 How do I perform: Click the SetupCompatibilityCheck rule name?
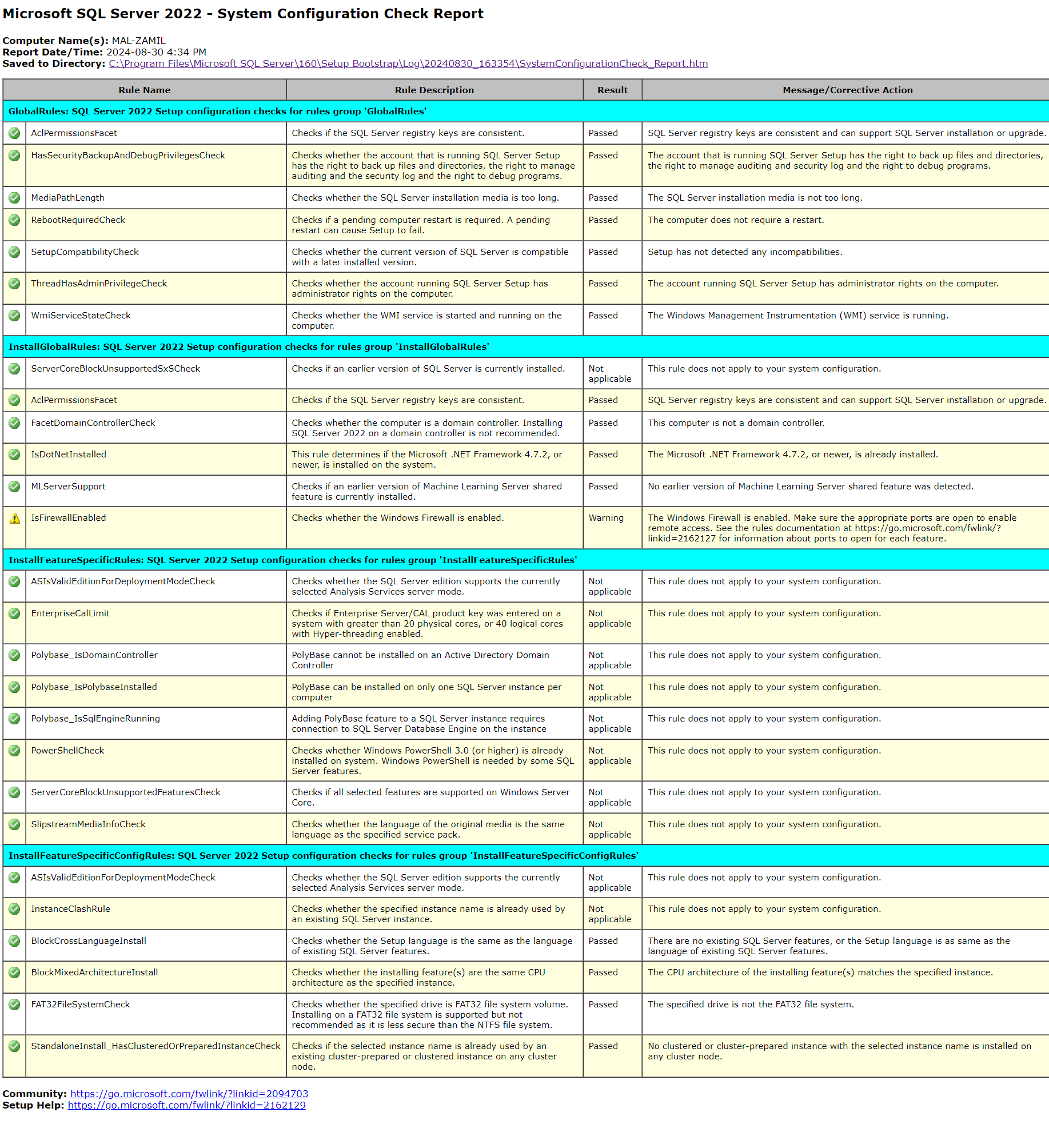85,252
